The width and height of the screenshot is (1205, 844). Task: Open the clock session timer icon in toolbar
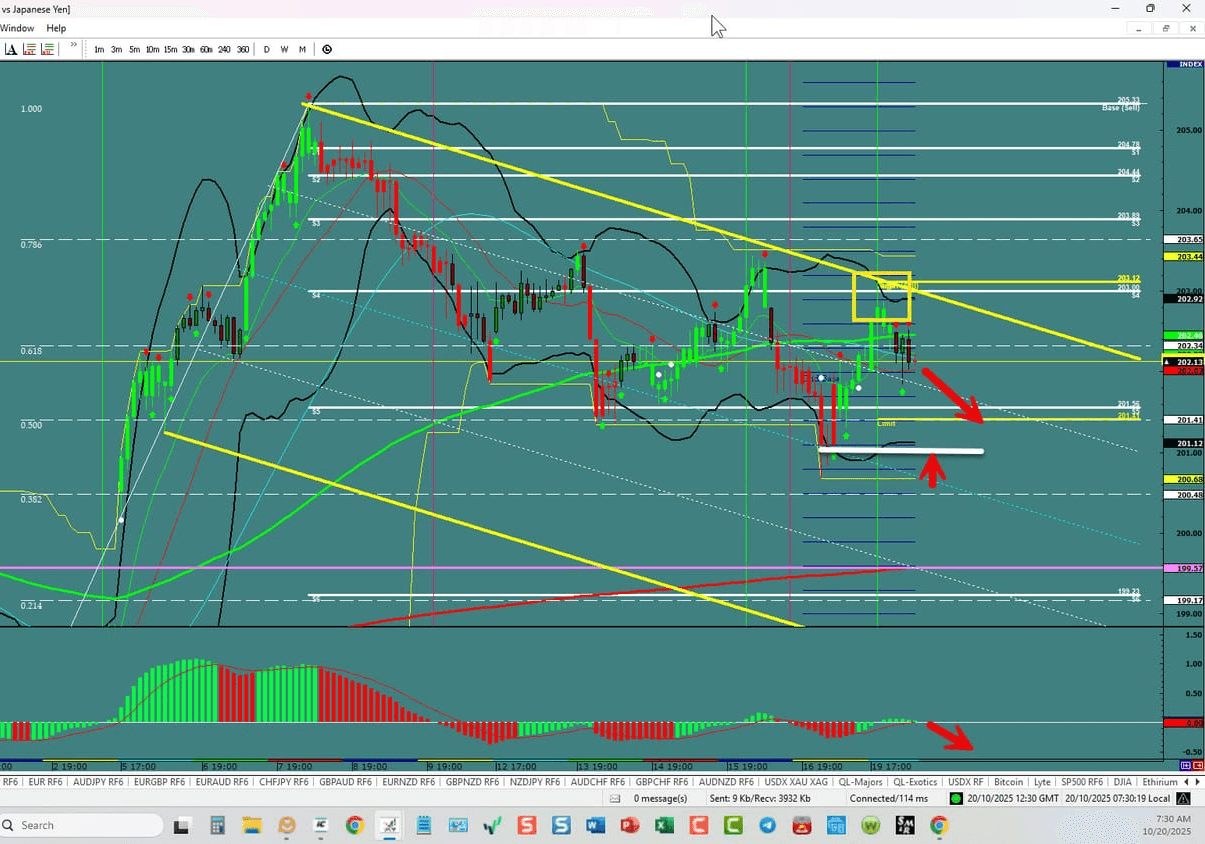(x=327, y=48)
